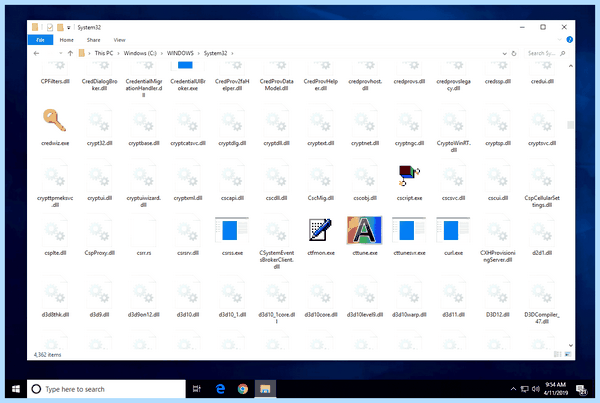
Task: Select the crypt32.dll file icon
Action: pos(99,121)
